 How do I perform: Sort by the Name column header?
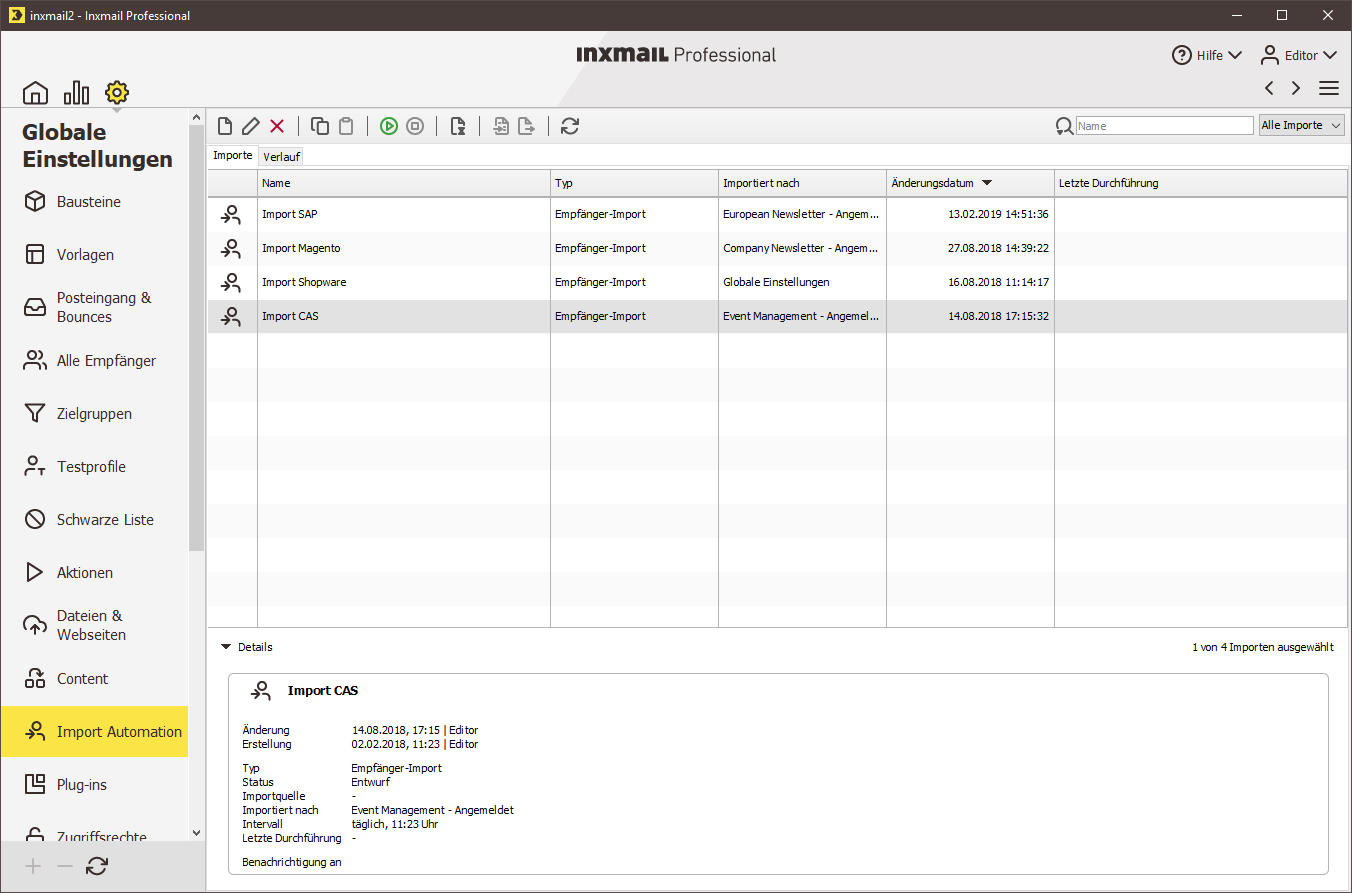pyautogui.click(x=404, y=183)
